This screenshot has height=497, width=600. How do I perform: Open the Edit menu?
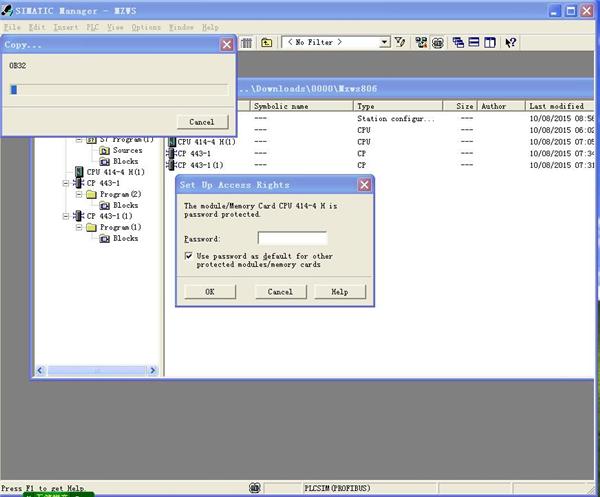pyautogui.click(x=37, y=27)
